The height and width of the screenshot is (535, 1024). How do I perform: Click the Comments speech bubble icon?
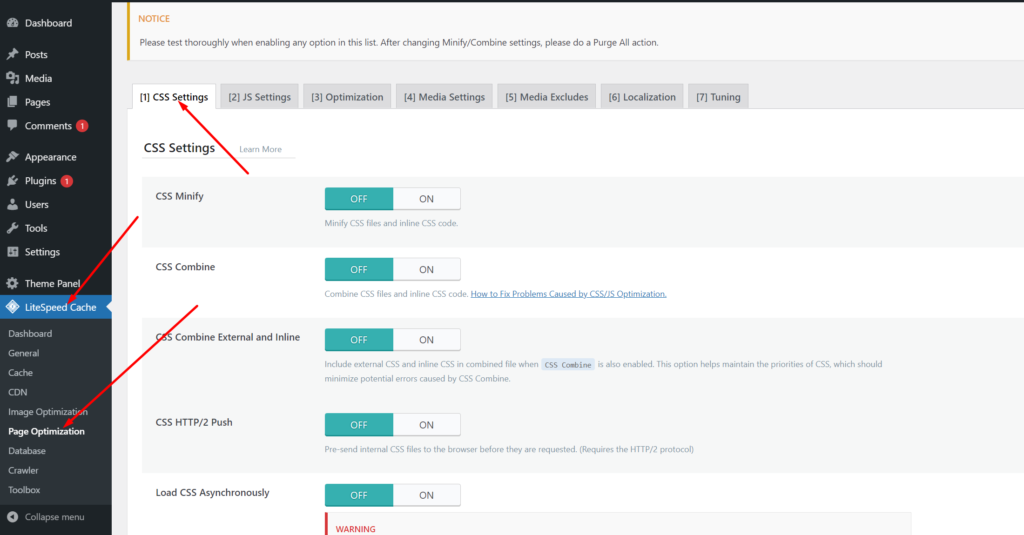pos(12,125)
